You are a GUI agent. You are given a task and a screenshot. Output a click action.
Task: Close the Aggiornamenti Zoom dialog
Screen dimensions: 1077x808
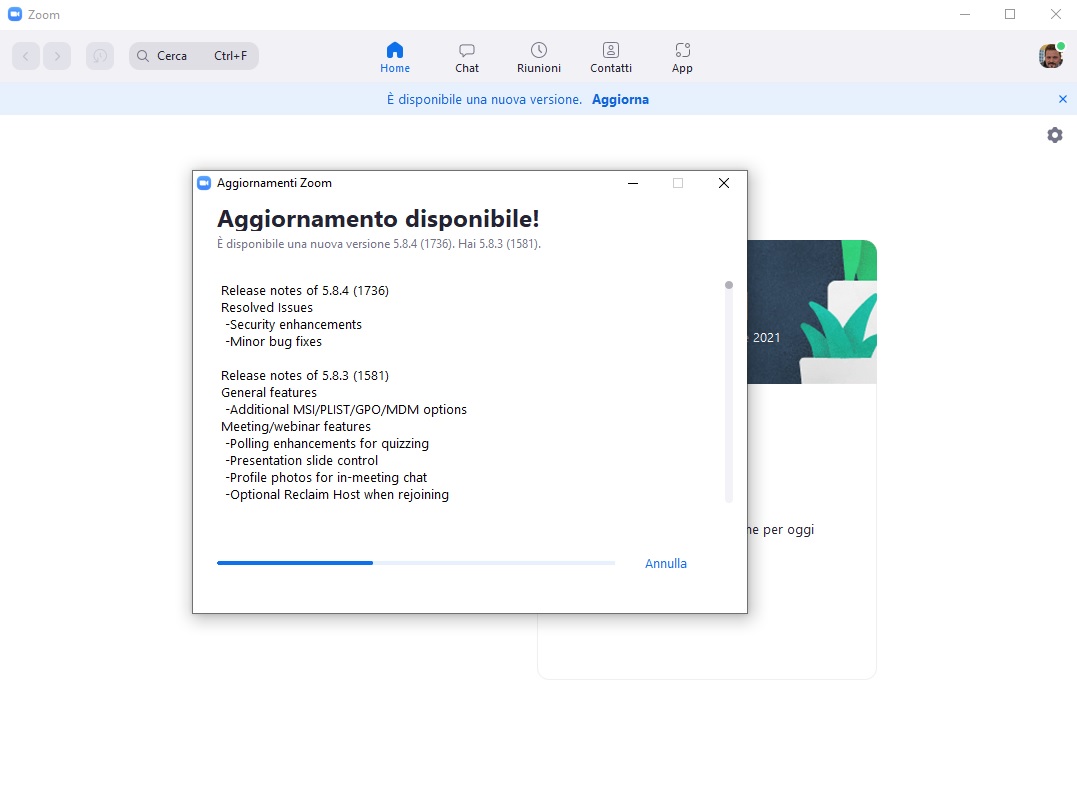[724, 183]
